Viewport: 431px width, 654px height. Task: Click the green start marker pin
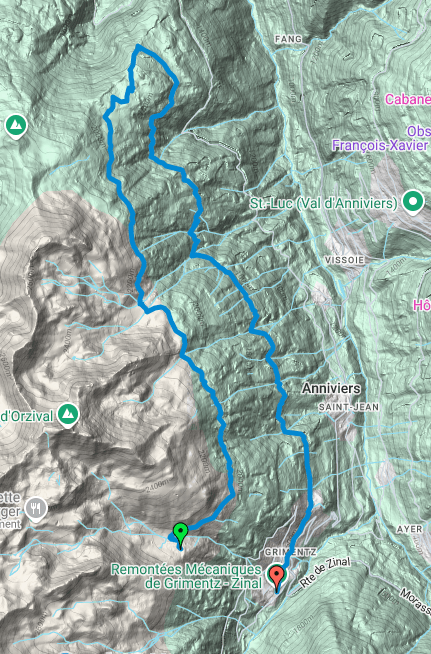pos(180,536)
